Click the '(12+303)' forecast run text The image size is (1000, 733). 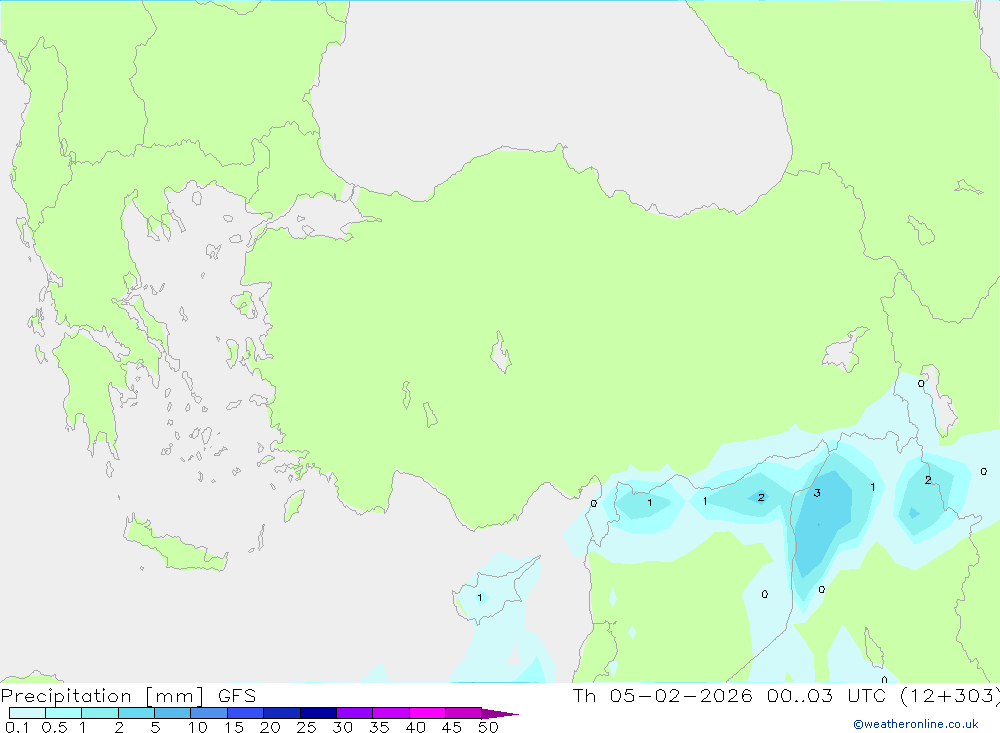click(x=950, y=696)
